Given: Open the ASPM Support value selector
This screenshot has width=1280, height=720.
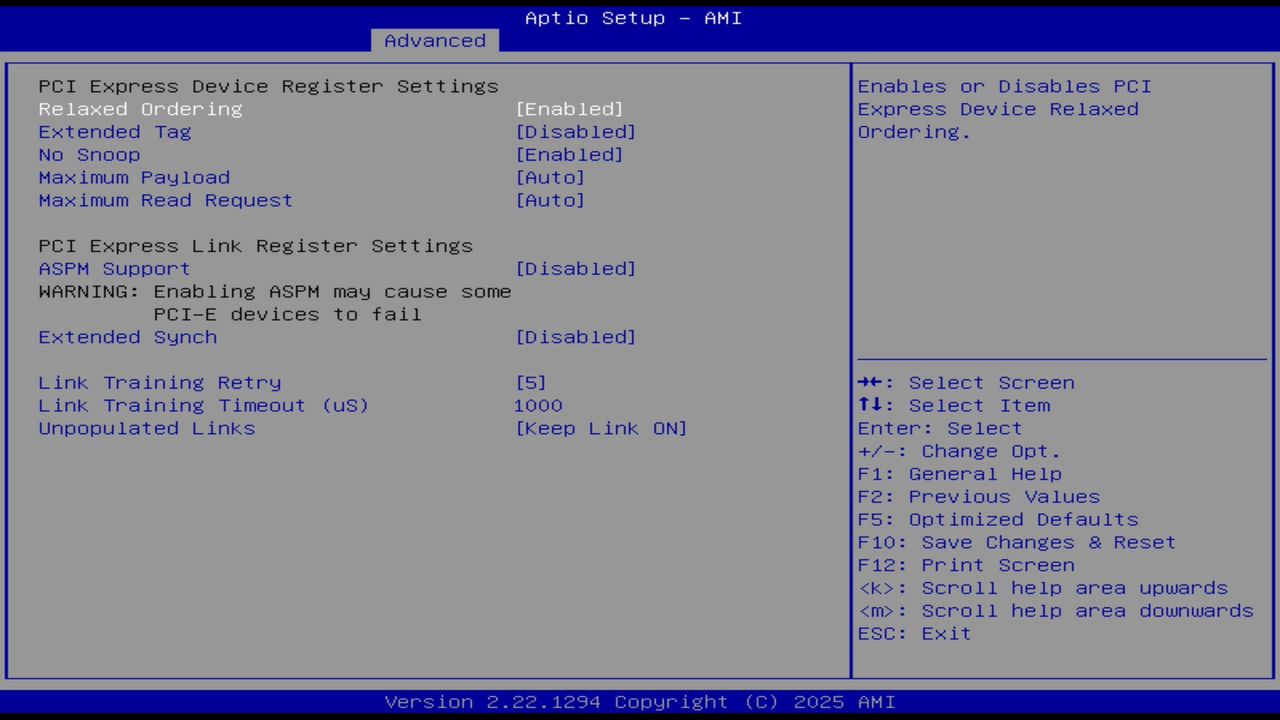Looking at the screenshot, I should pos(576,268).
